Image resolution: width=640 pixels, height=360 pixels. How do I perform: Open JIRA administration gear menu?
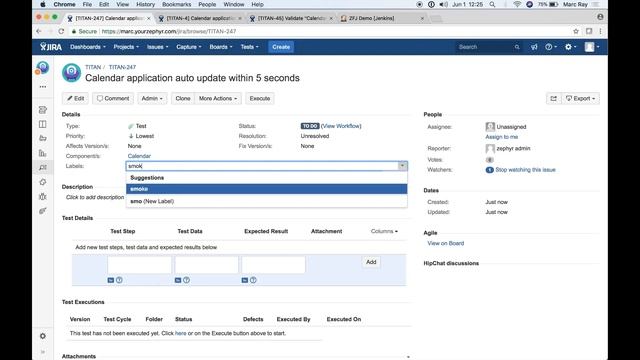(570, 47)
